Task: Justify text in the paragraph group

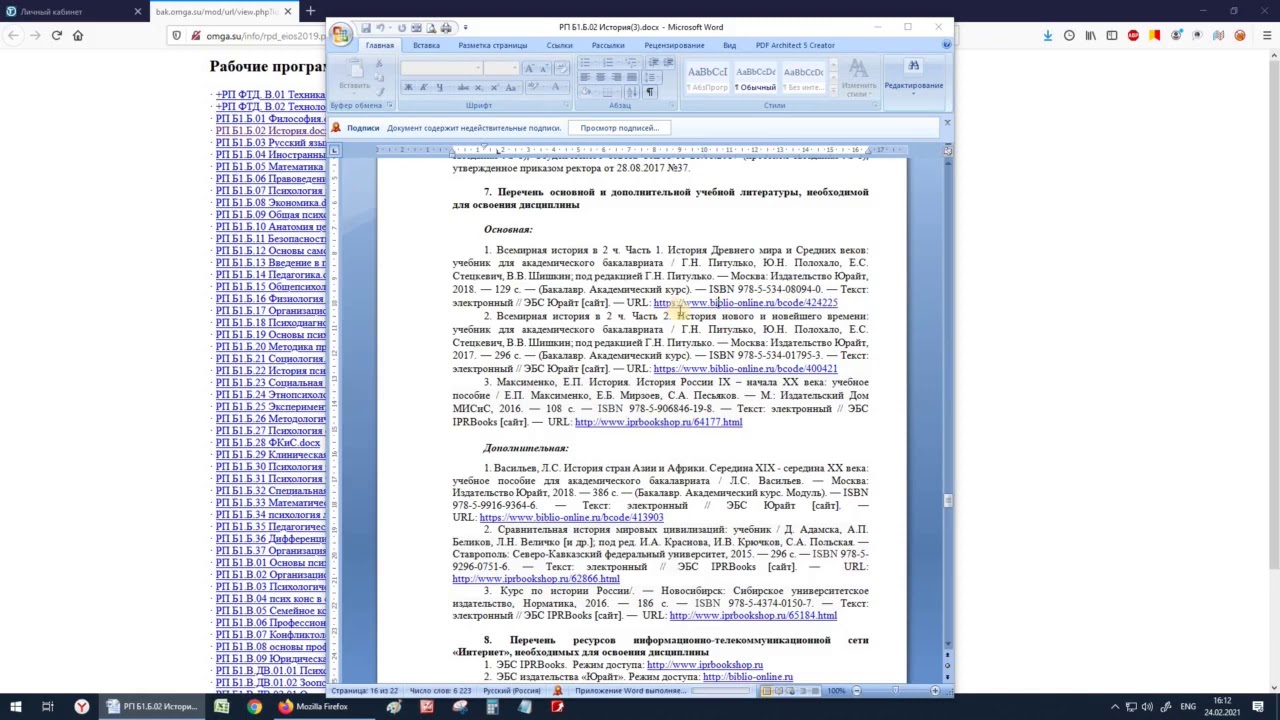Action: 631,77
